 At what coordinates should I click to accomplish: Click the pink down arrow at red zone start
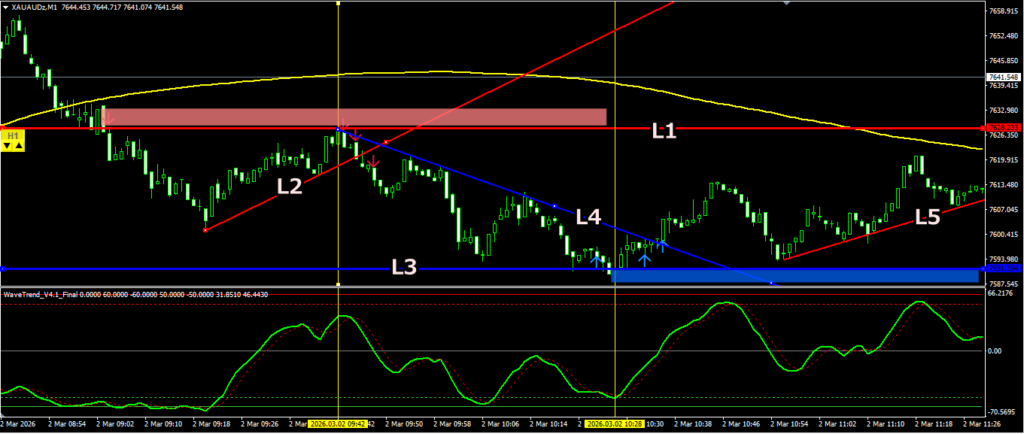pyautogui.click(x=110, y=120)
